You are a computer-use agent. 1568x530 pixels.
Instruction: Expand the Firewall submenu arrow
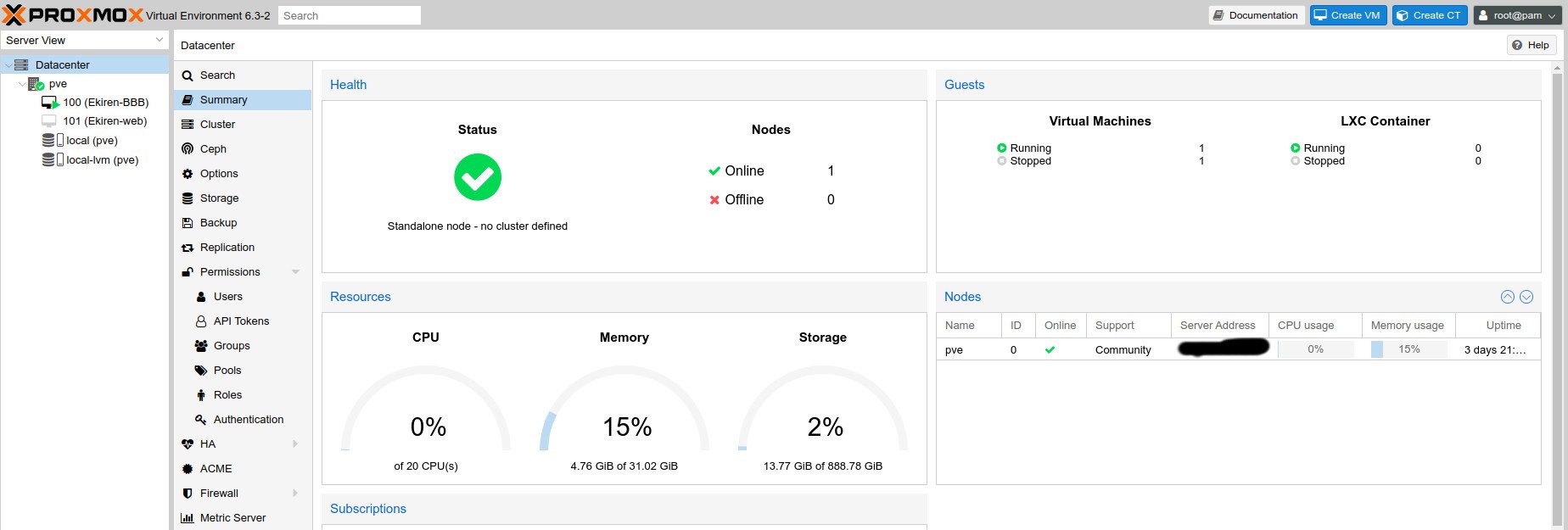[x=295, y=494]
